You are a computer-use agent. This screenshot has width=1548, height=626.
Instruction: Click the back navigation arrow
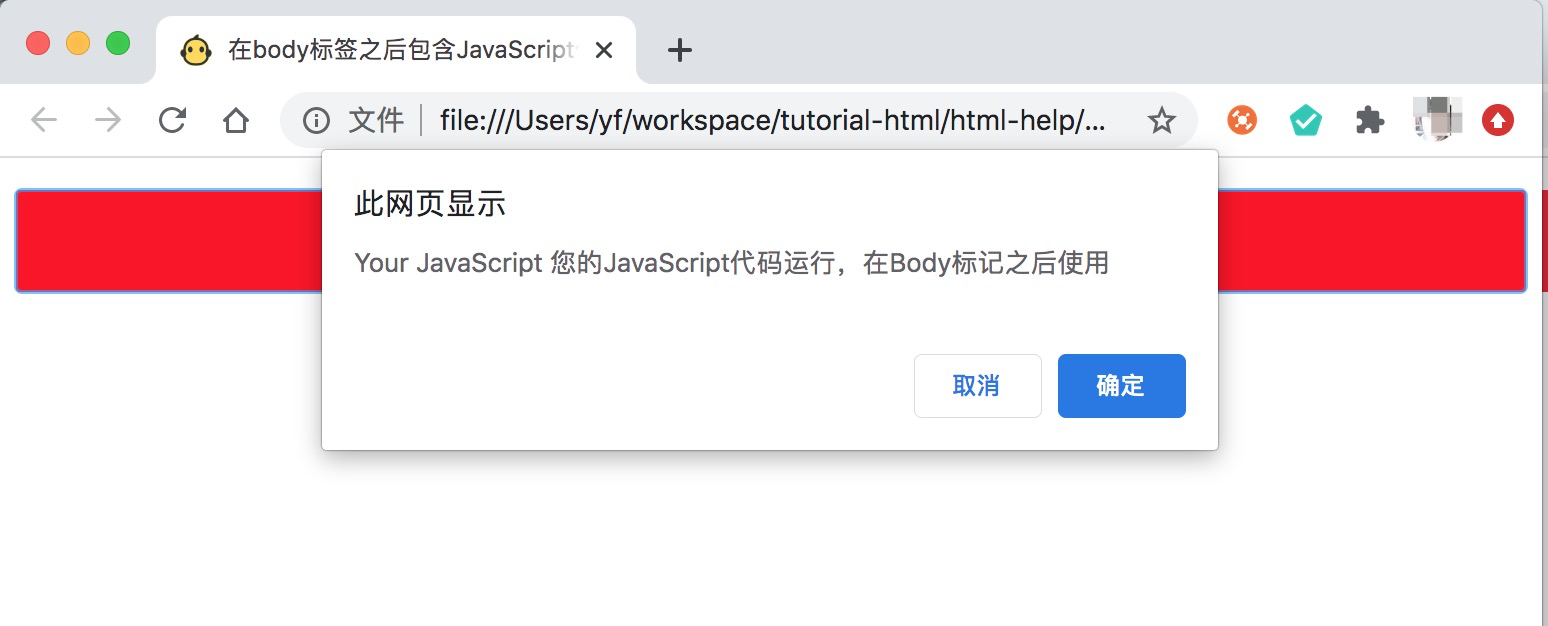44,121
